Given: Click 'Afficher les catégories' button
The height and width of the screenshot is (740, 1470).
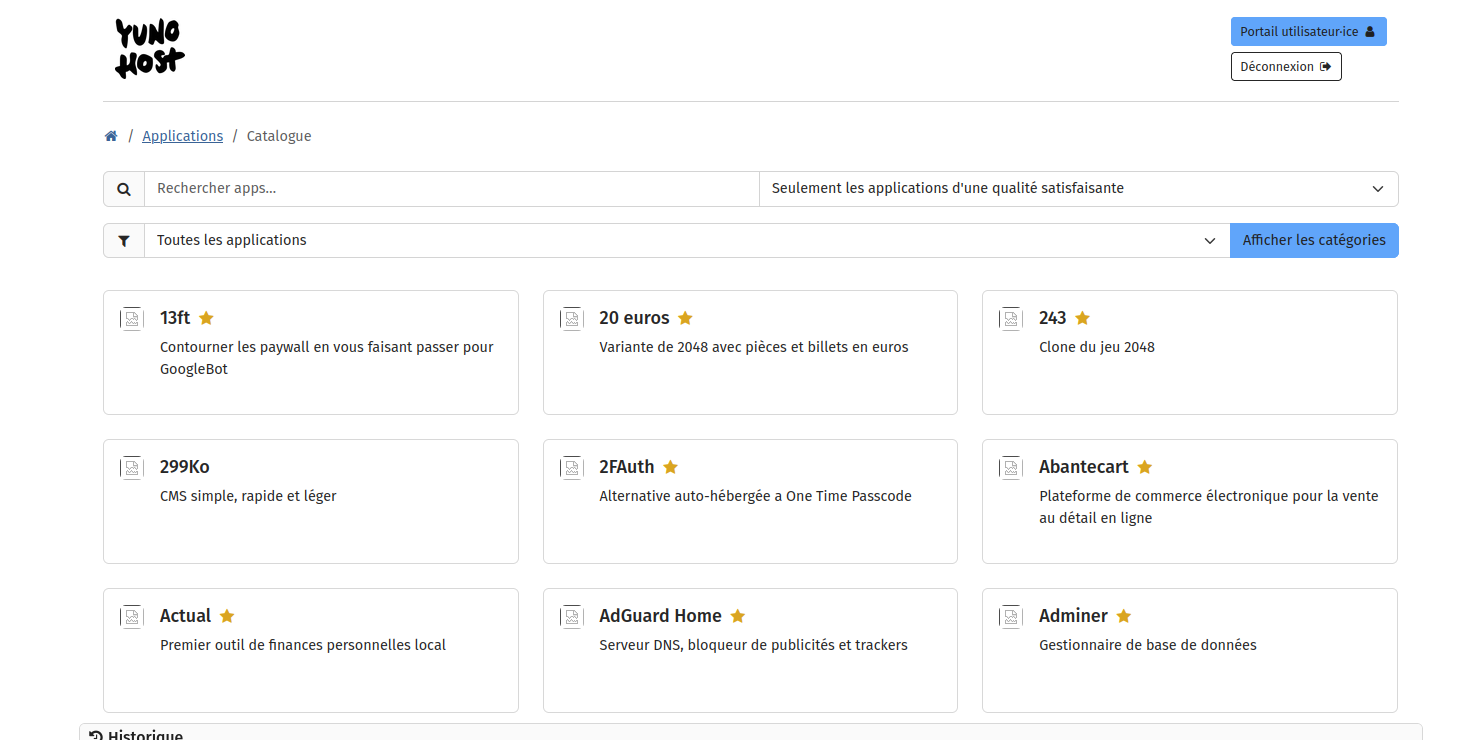Looking at the screenshot, I should pyautogui.click(x=1314, y=241).
